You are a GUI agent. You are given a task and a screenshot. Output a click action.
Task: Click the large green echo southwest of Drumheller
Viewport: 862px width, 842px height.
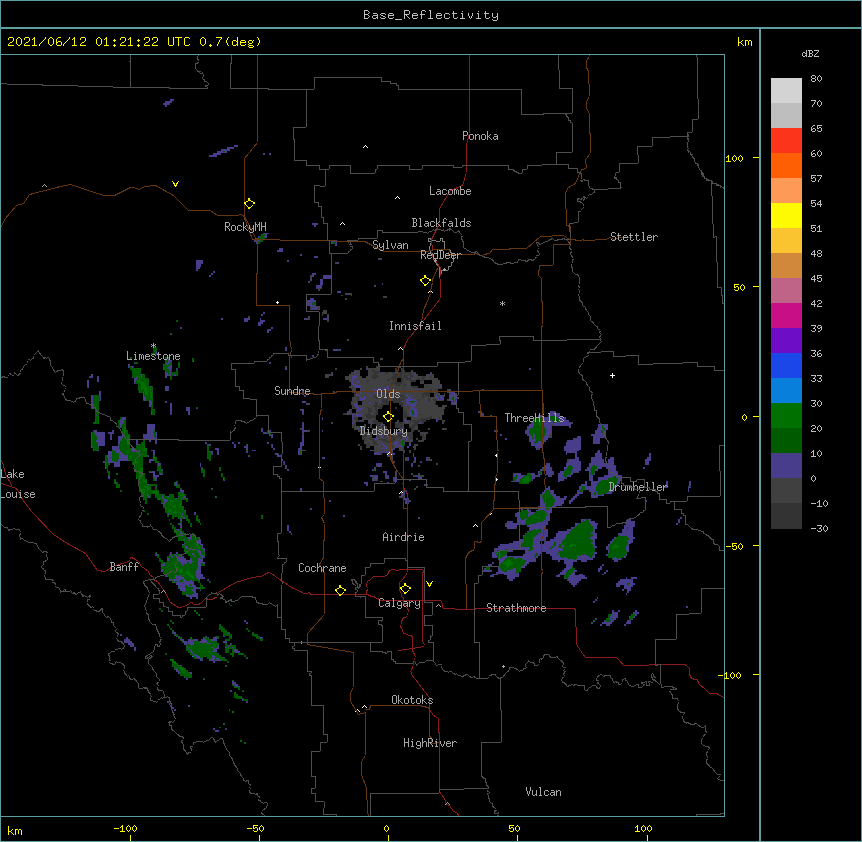[x=579, y=540]
